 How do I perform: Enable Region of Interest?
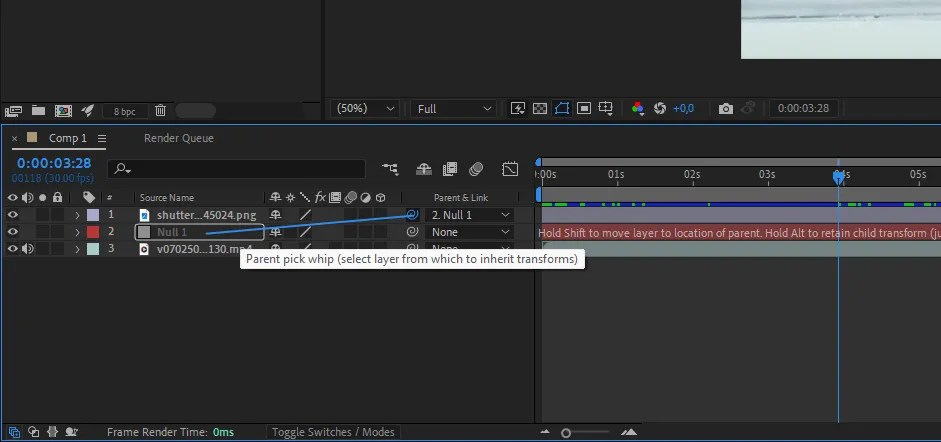(x=583, y=109)
